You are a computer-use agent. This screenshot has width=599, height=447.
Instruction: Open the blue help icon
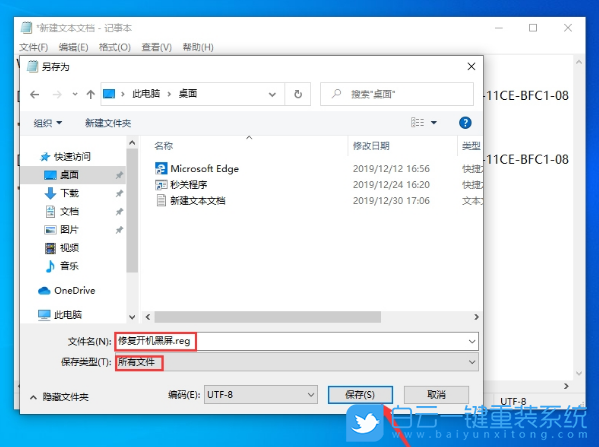tap(465, 123)
